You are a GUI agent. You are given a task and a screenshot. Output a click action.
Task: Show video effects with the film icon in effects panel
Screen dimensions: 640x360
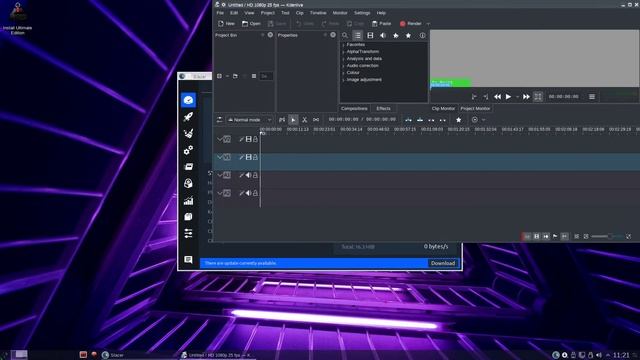(370, 36)
